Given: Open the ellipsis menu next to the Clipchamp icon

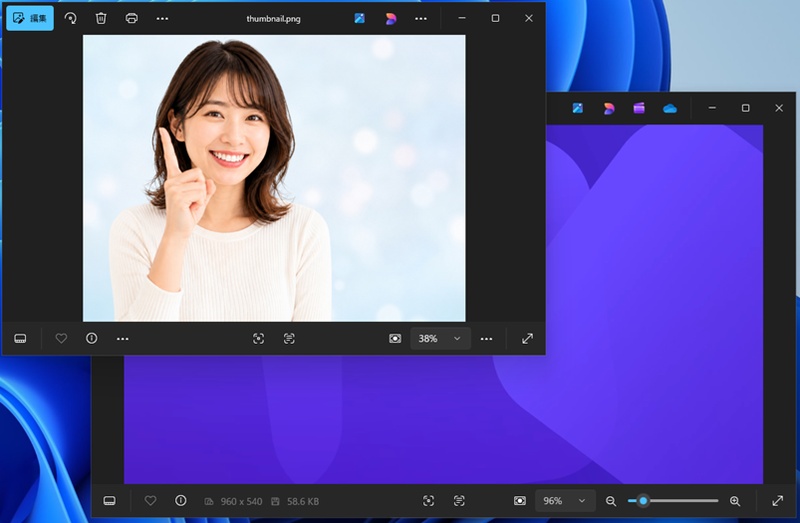Looking at the screenshot, I should pos(421,18).
